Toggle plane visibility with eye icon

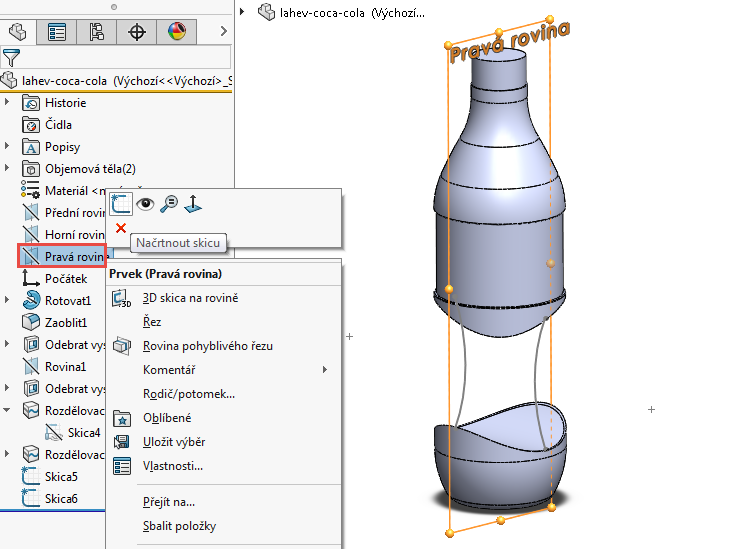click(x=145, y=204)
